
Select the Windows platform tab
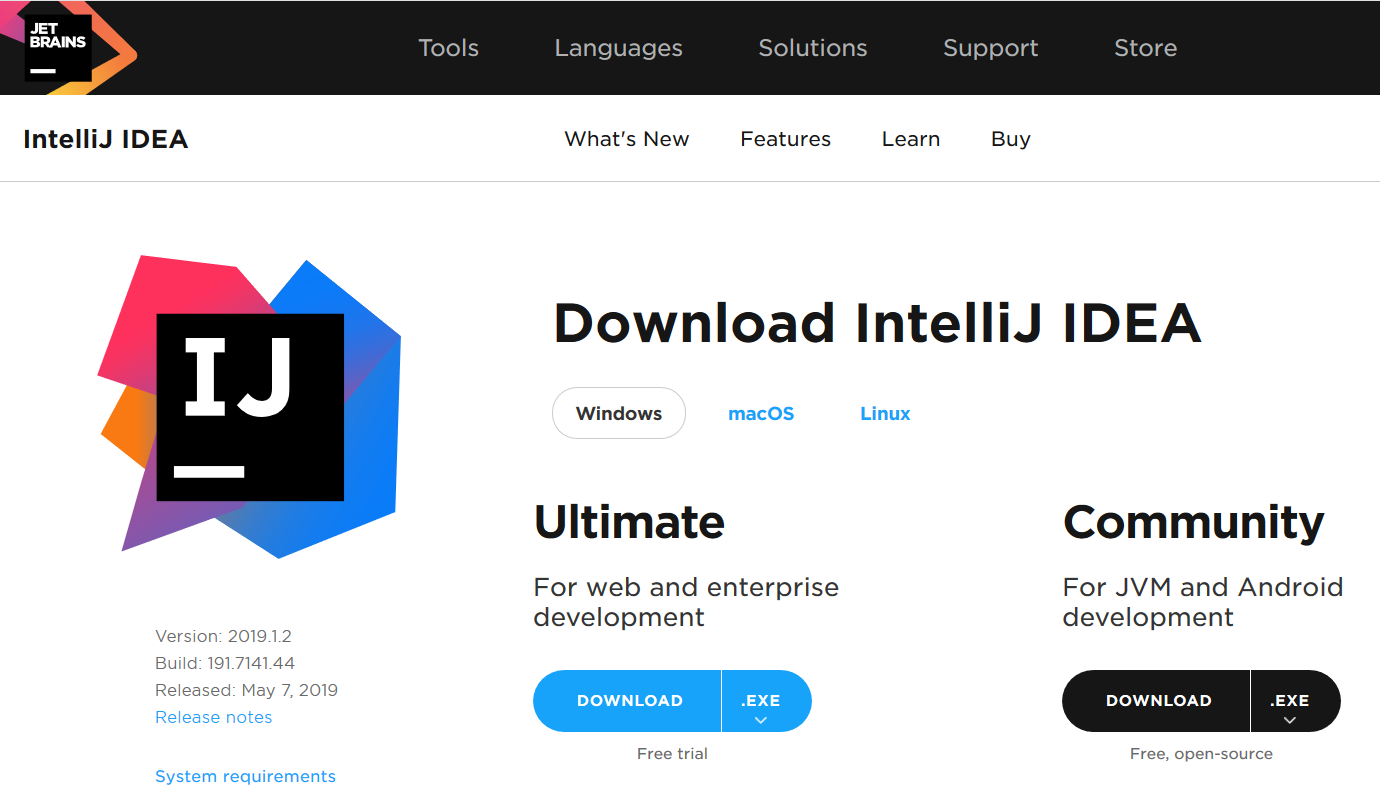[619, 413]
